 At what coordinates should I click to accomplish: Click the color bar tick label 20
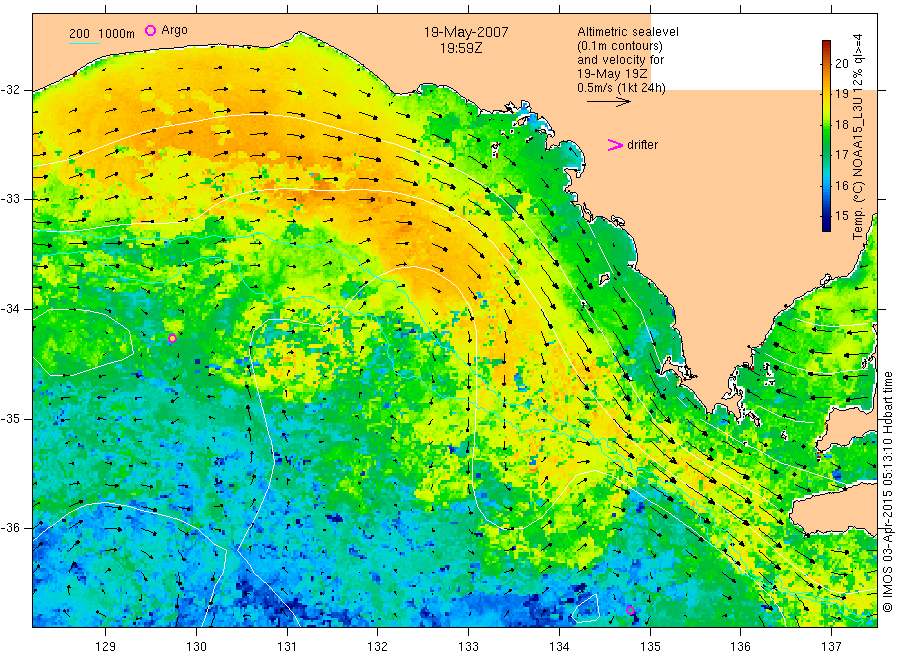(841, 63)
